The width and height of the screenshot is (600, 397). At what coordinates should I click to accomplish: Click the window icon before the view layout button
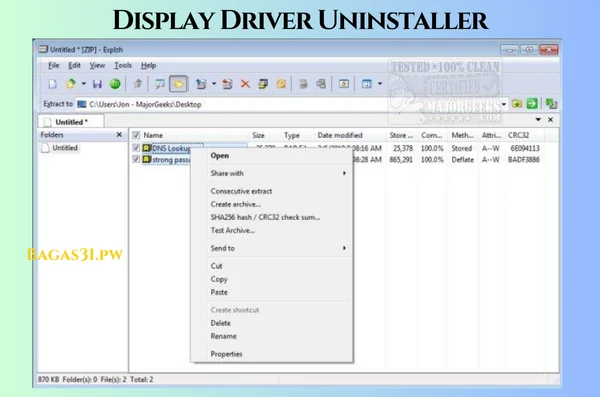[x=344, y=84]
